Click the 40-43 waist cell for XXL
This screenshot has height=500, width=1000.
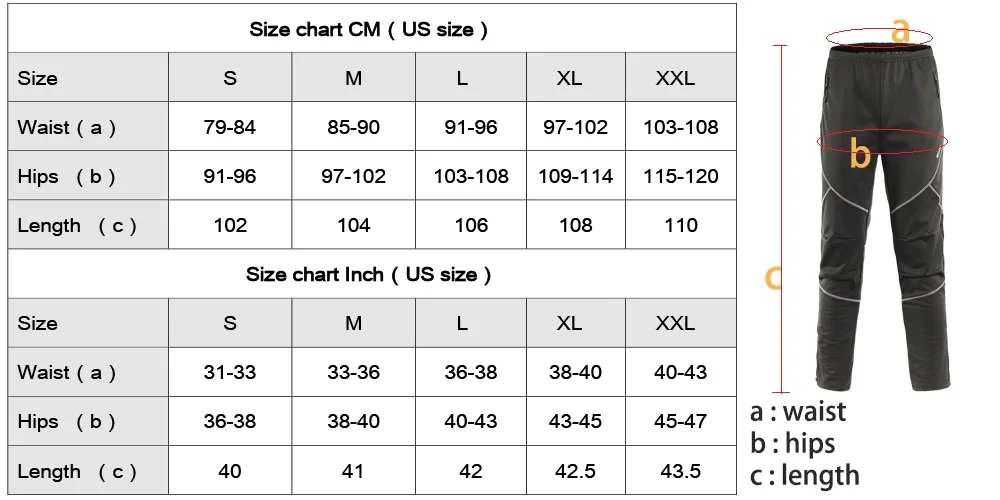680,372
